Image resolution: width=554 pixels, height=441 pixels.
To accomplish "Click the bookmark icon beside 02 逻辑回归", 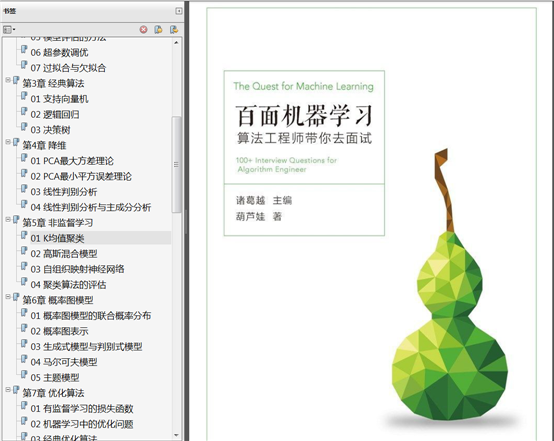I will [x=24, y=112].
